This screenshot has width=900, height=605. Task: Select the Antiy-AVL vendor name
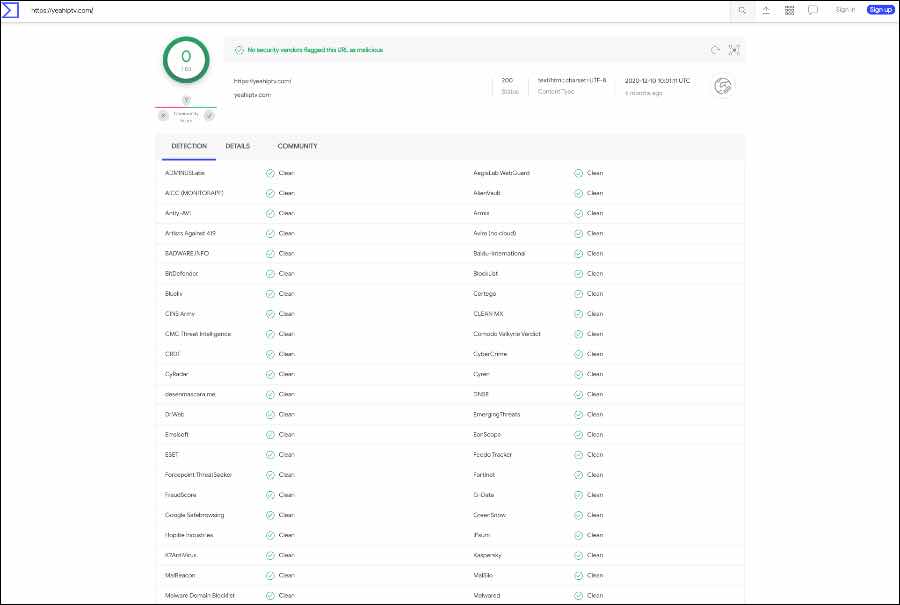(177, 213)
